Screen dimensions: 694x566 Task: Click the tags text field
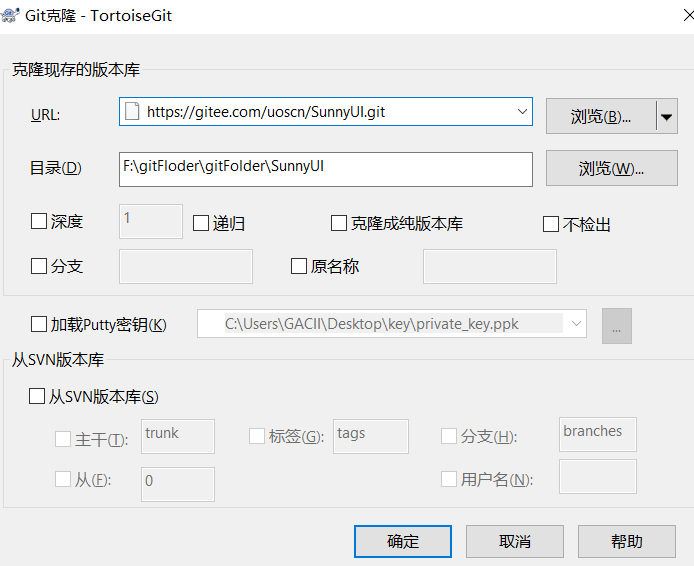click(371, 436)
